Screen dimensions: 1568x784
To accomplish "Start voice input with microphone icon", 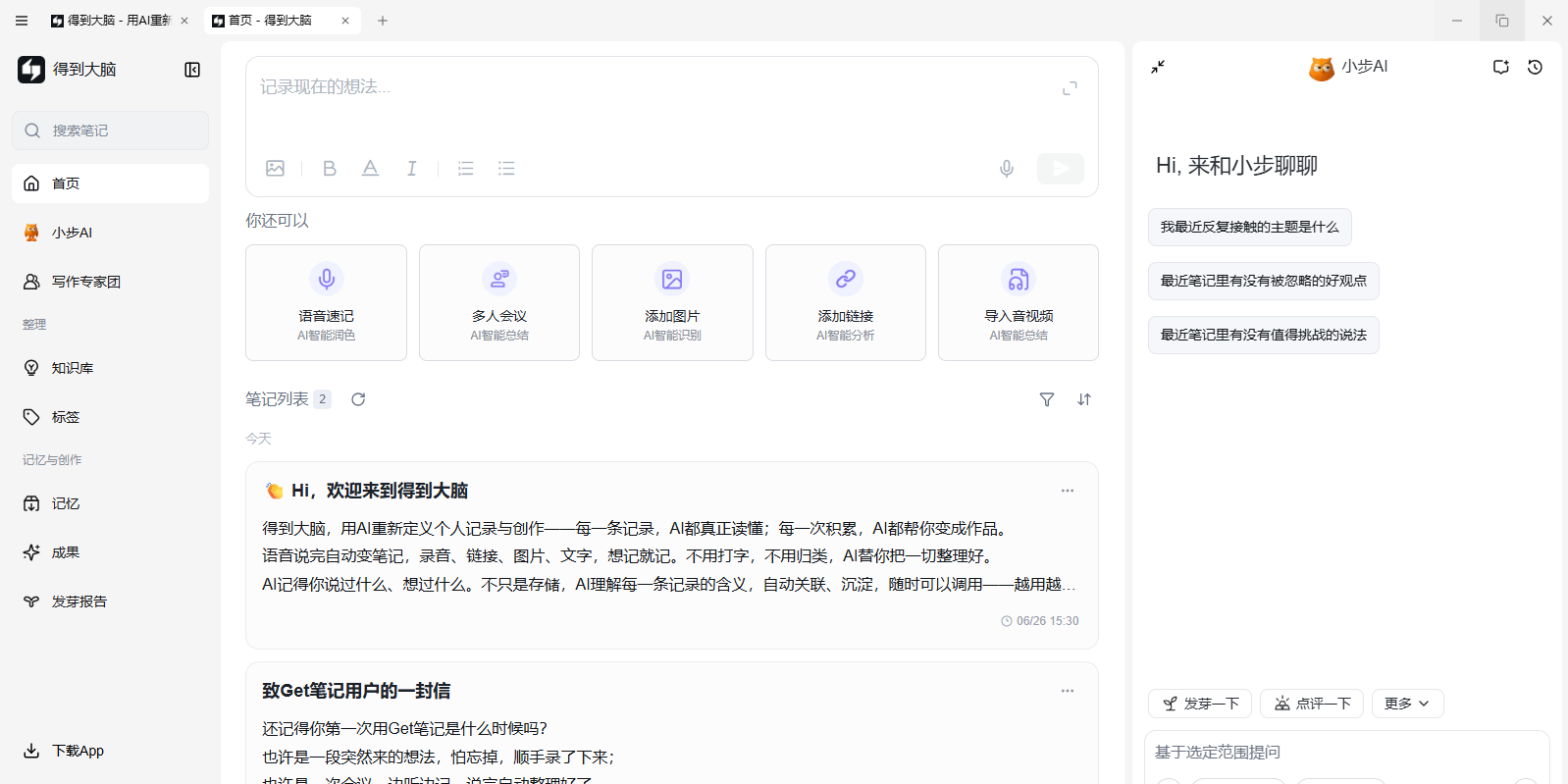I will [x=1007, y=169].
